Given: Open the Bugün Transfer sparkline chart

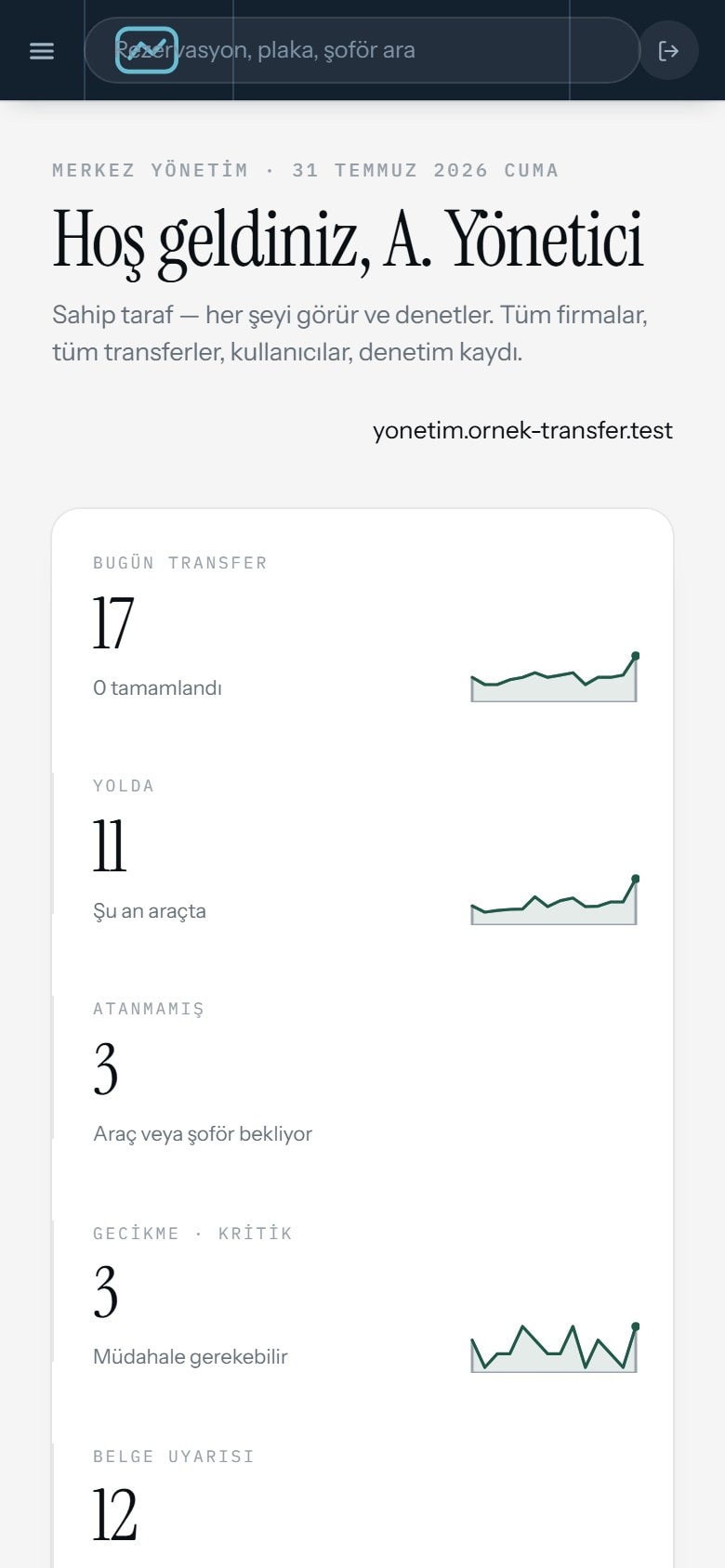Looking at the screenshot, I should pos(554,676).
